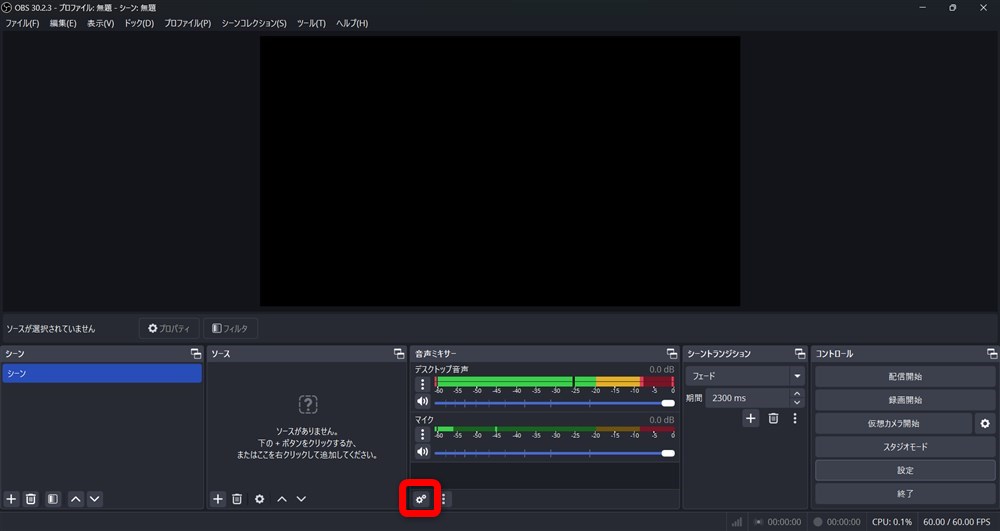Adjust desktop audio volume slider

click(554, 403)
